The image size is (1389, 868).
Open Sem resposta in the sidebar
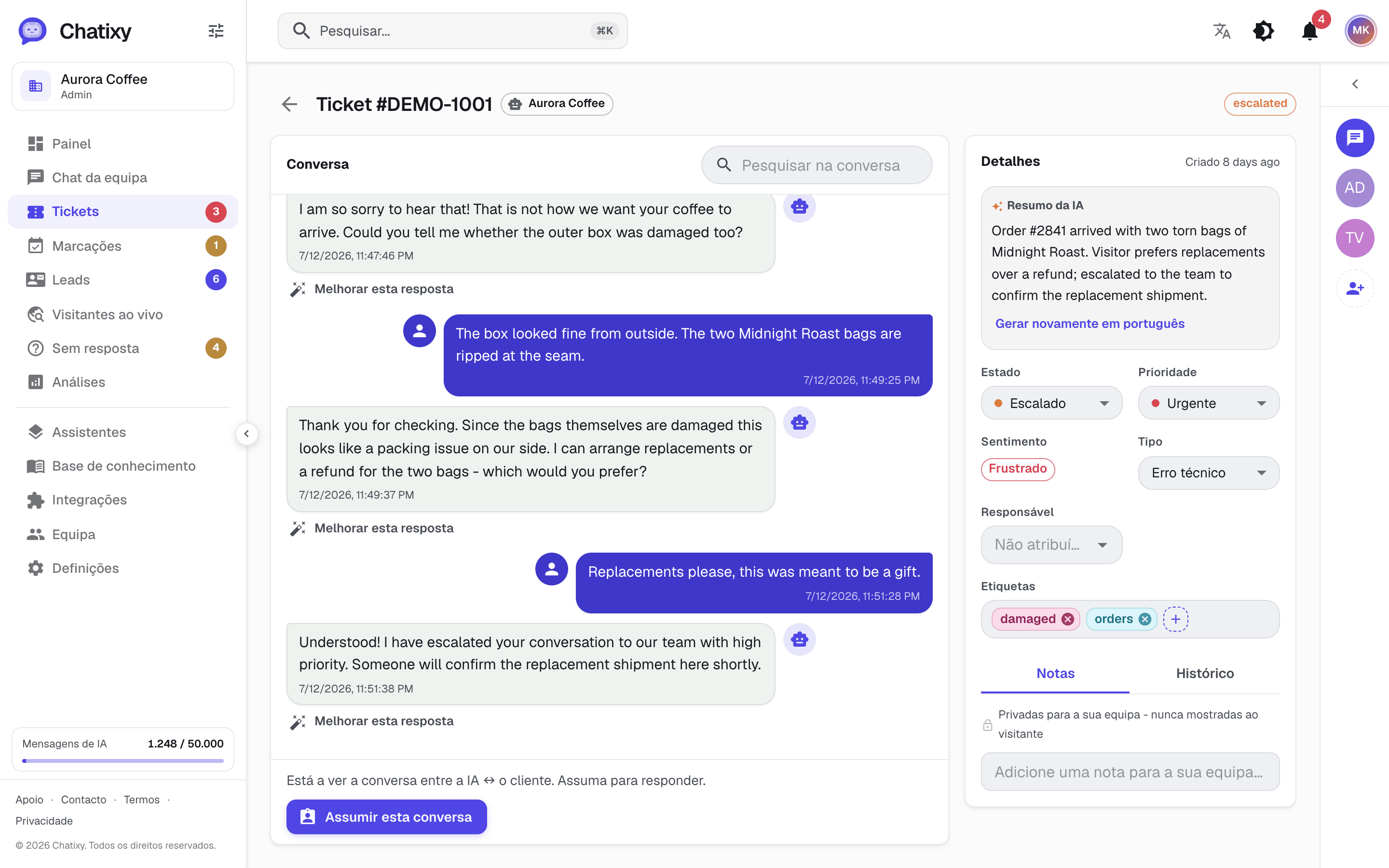tap(123, 348)
